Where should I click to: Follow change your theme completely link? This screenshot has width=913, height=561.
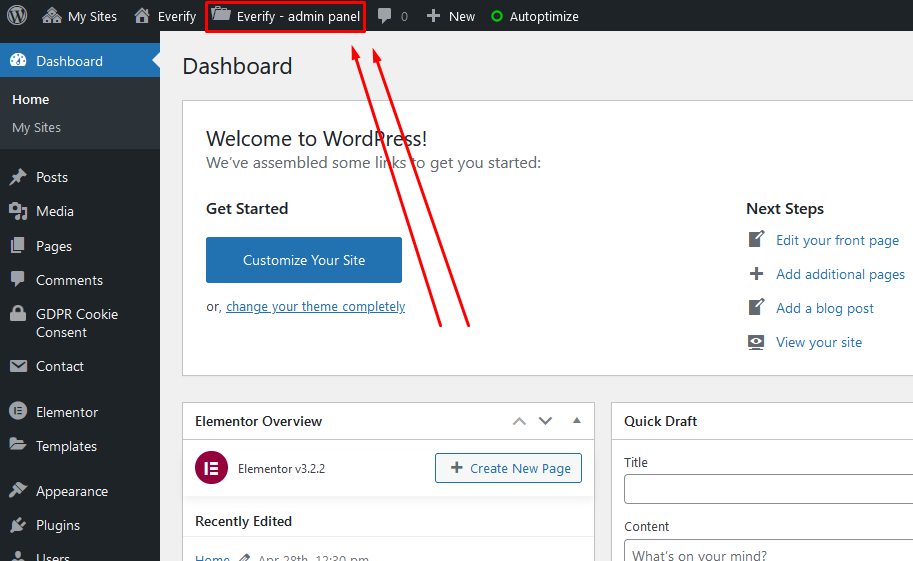(316, 306)
